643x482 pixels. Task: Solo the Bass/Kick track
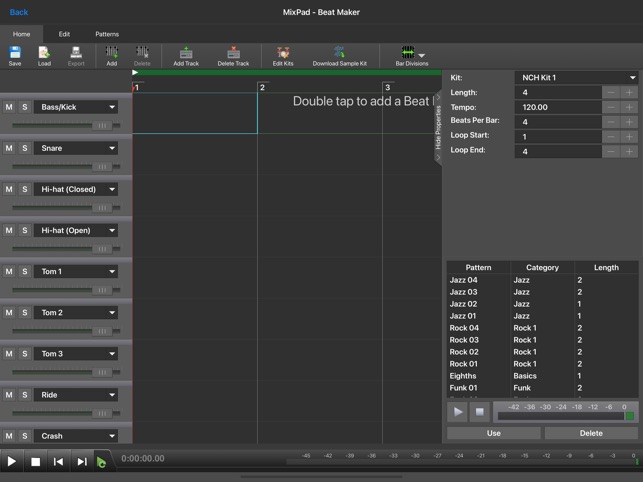click(x=25, y=107)
